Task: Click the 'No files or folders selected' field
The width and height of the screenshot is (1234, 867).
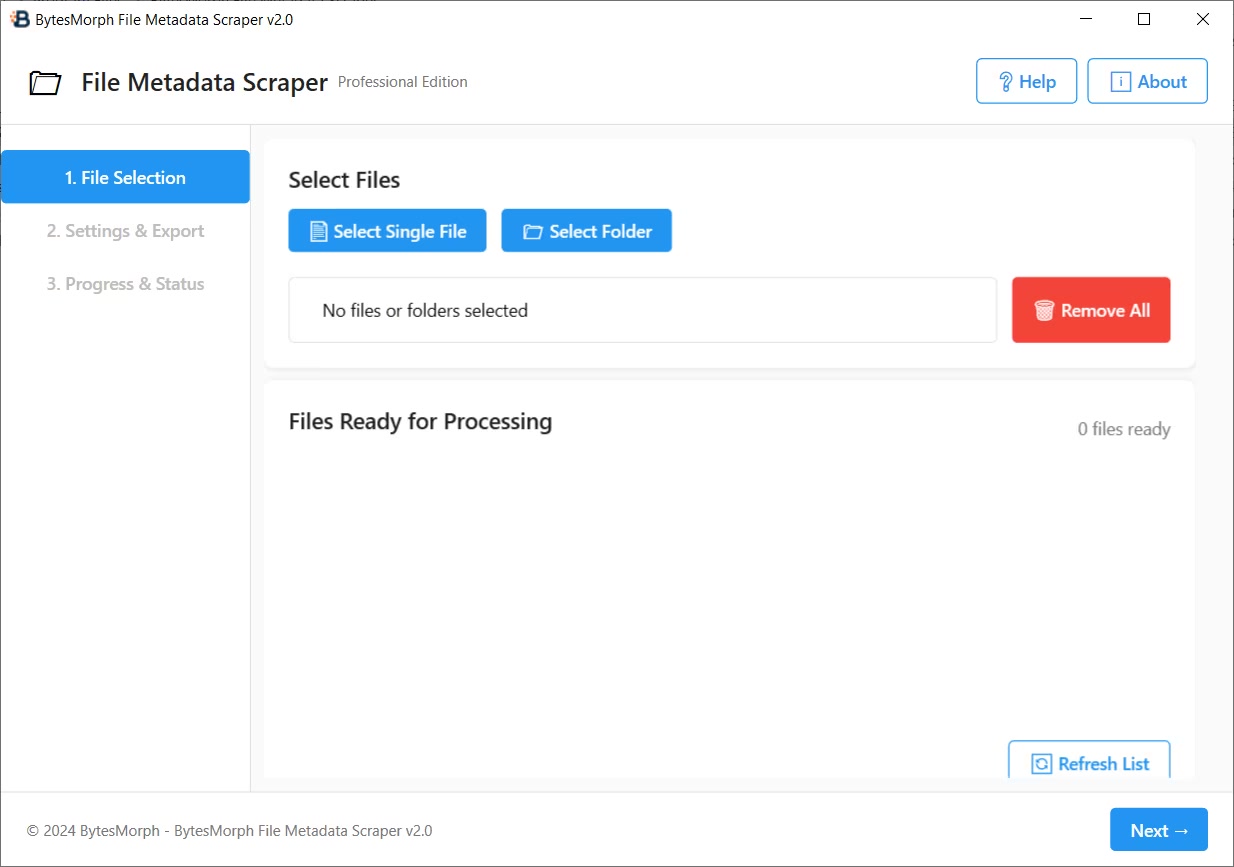Action: click(642, 311)
